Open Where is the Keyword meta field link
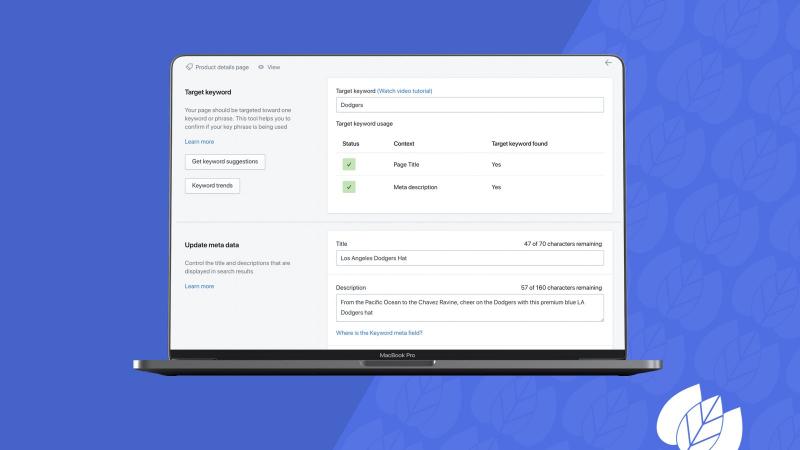Image resolution: width=800 pixels, height=450 pixels. tap(379, 333)
